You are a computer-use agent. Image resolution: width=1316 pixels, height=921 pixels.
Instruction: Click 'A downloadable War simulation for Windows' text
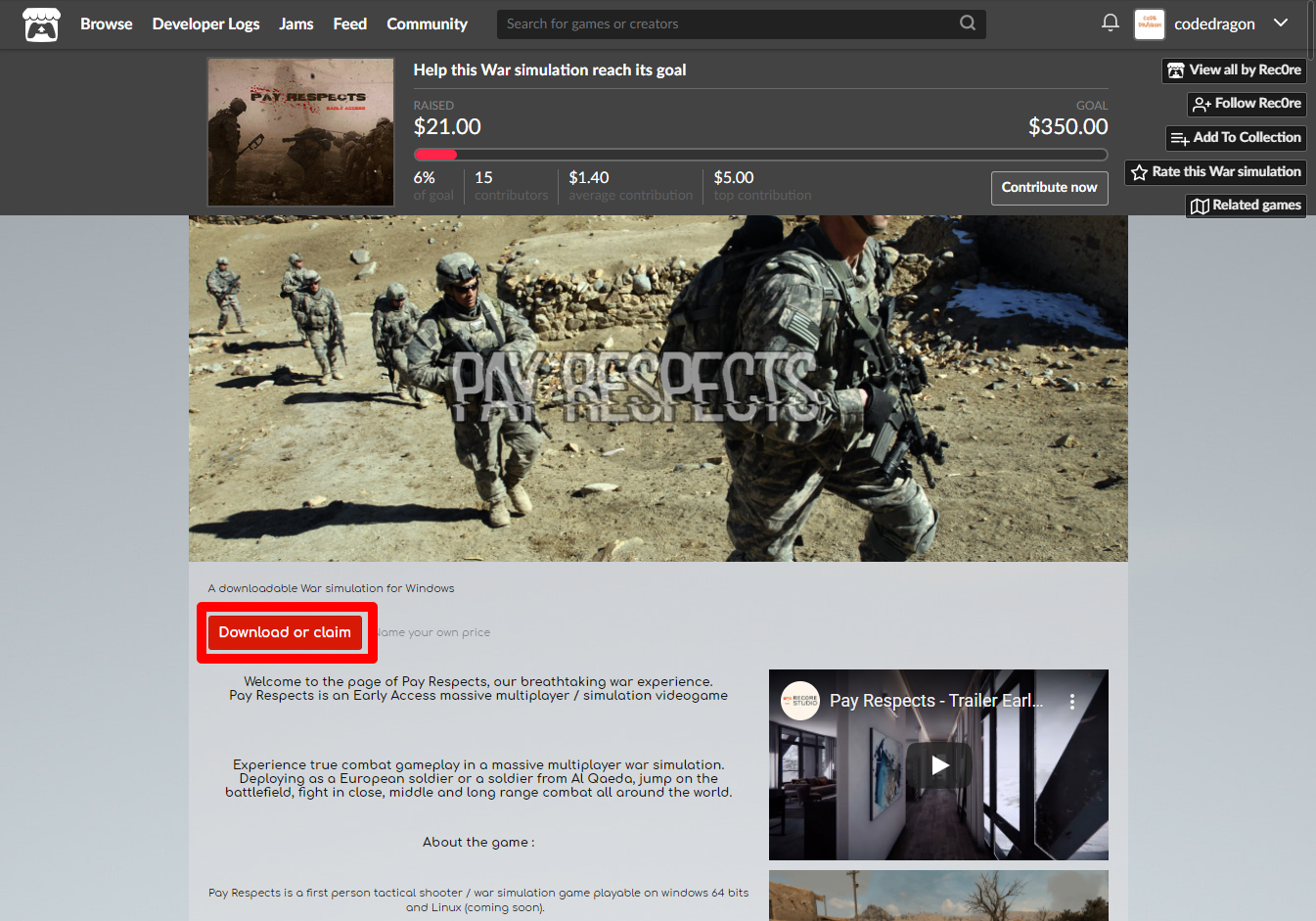click(331, 588)
